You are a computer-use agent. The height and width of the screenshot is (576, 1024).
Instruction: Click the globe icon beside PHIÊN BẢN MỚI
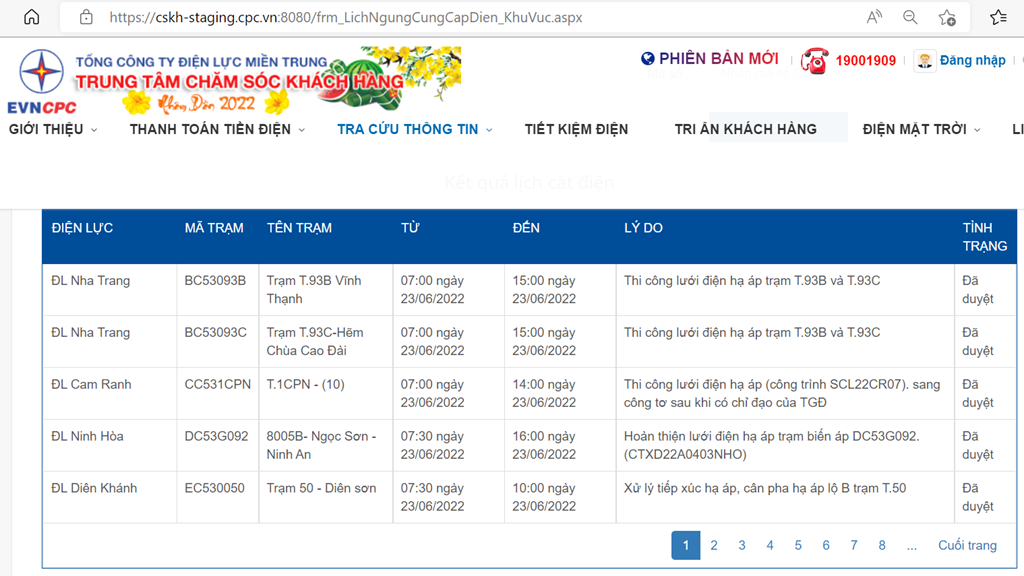tap(648, 59)
